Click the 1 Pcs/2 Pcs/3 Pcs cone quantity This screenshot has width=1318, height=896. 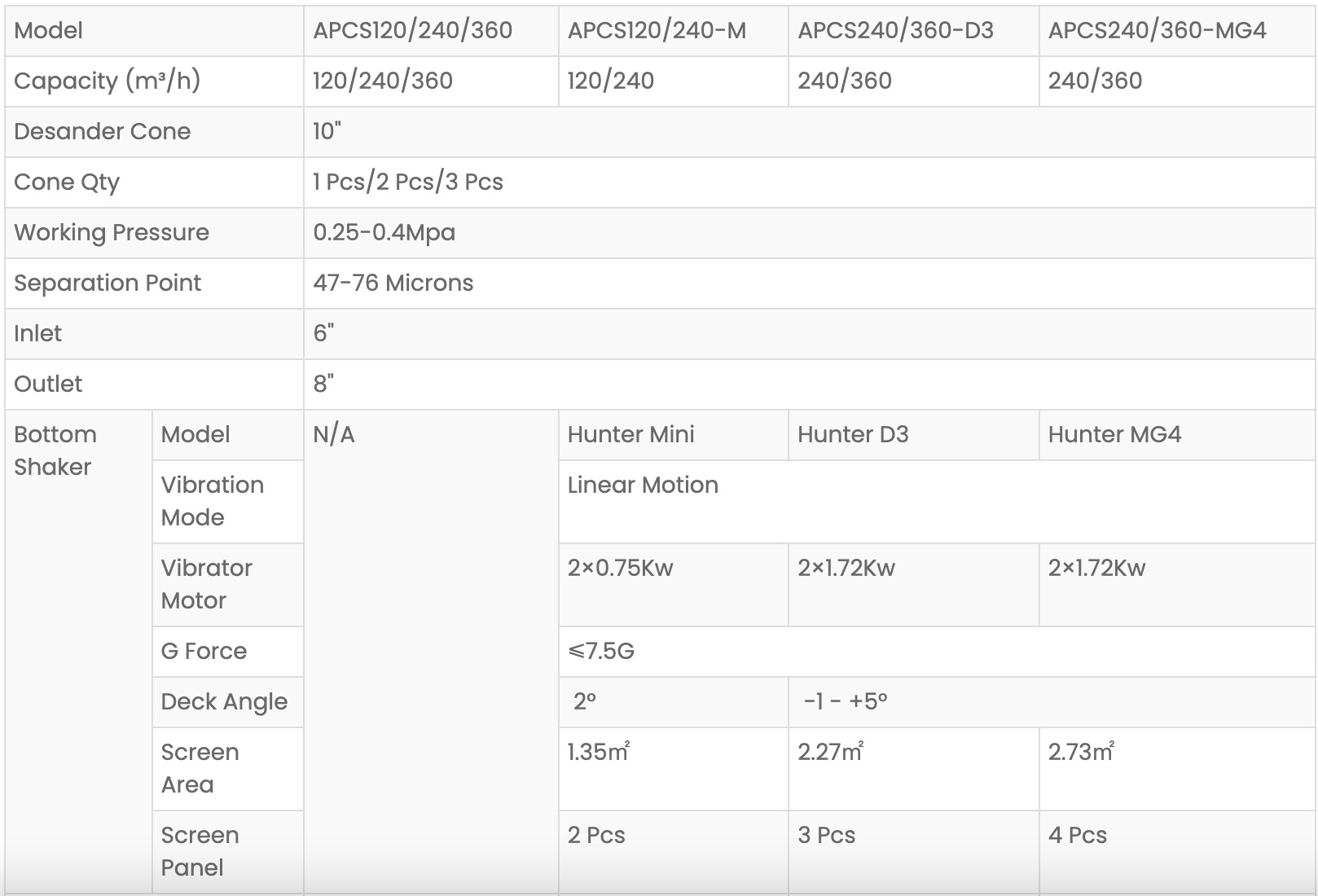point(408,182)
